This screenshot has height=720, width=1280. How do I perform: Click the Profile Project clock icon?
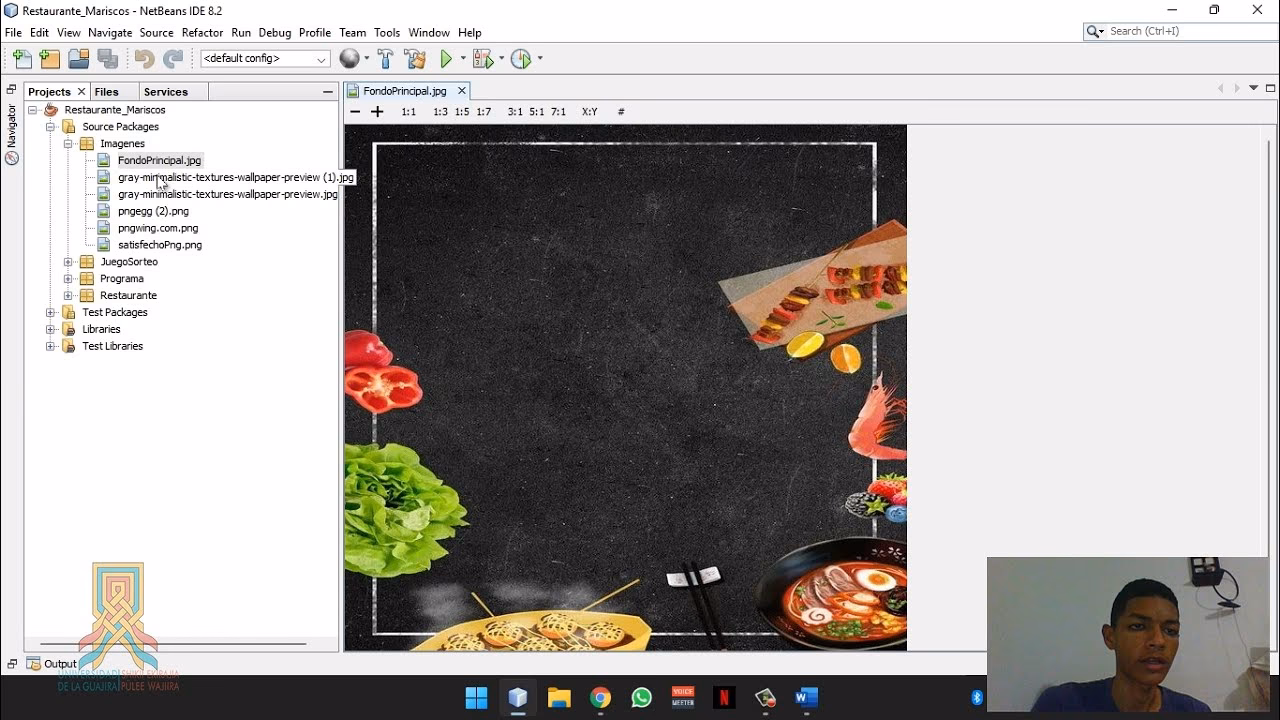(521, 59)
